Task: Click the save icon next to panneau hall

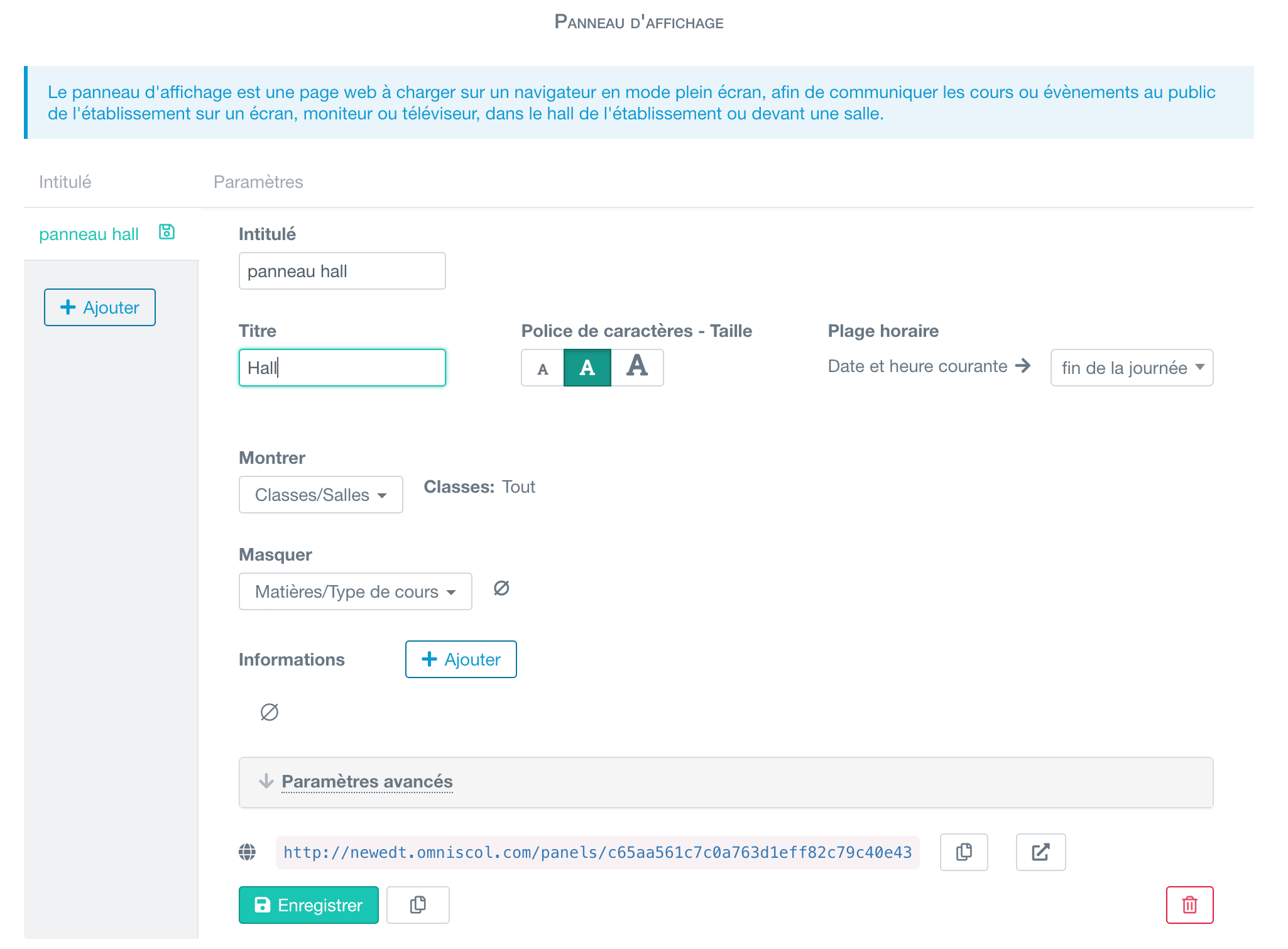Action: click(166, 232)
